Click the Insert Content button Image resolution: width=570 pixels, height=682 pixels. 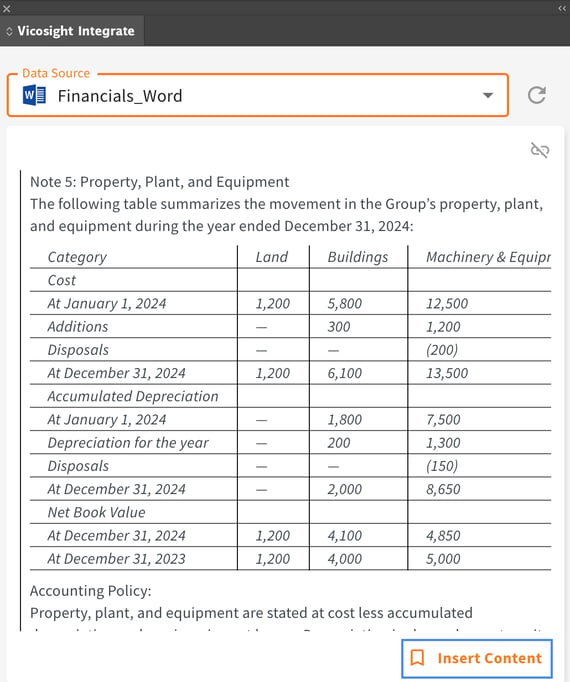[477, 658]
